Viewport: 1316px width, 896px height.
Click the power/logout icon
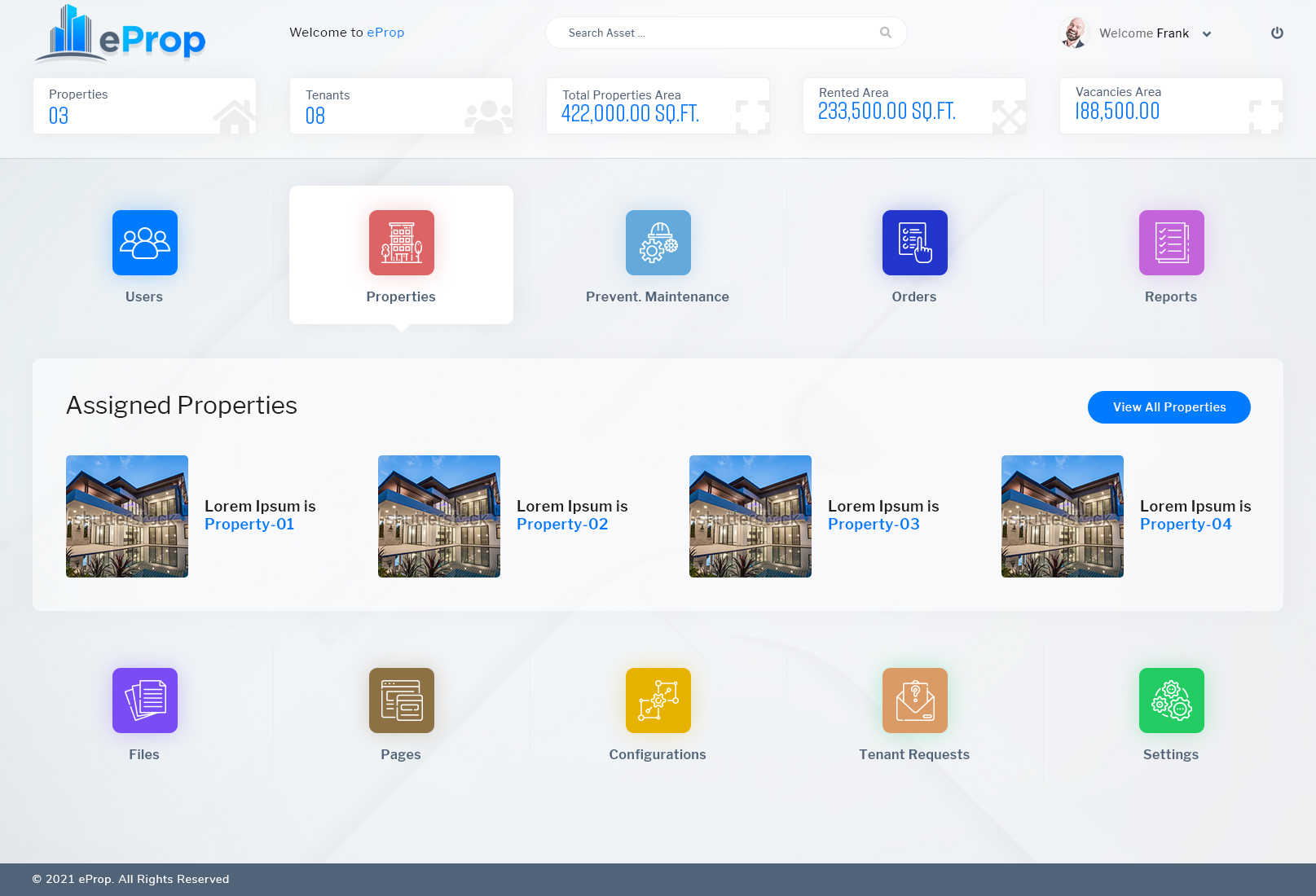pyautogui.click(x=1277, y=33)
